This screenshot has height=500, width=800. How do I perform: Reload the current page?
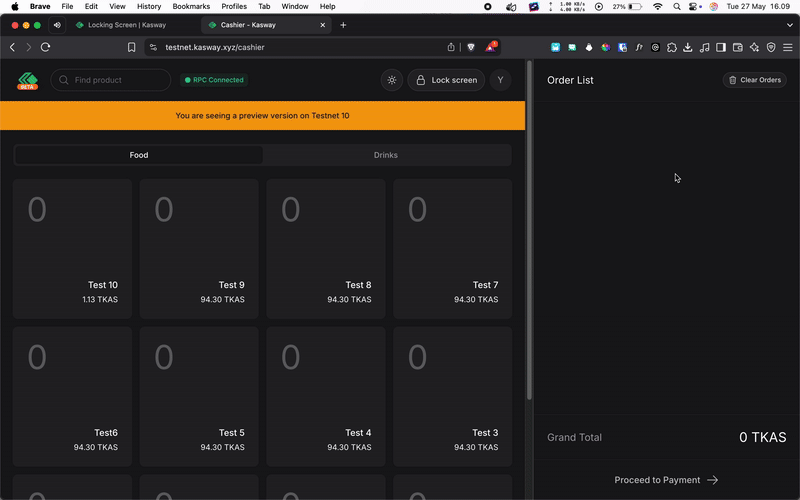45,47
